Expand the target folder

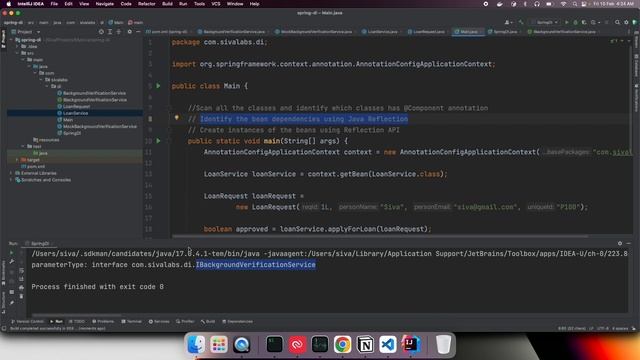click(x=17, y=160)
